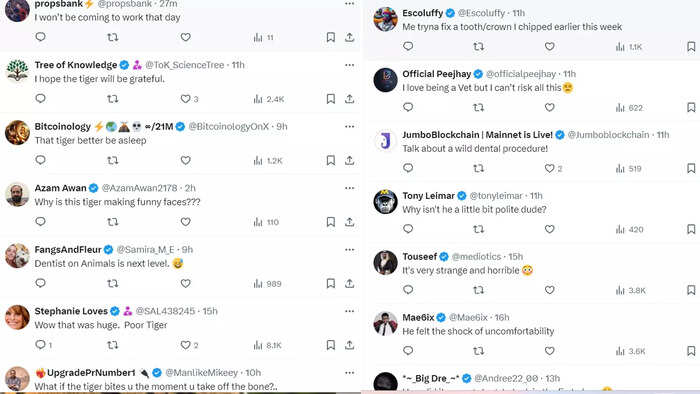The image size is (700, 394).
Task: Repost the Bitcoinology tweet
Action: pyautogui.click(x=112, y=160)
